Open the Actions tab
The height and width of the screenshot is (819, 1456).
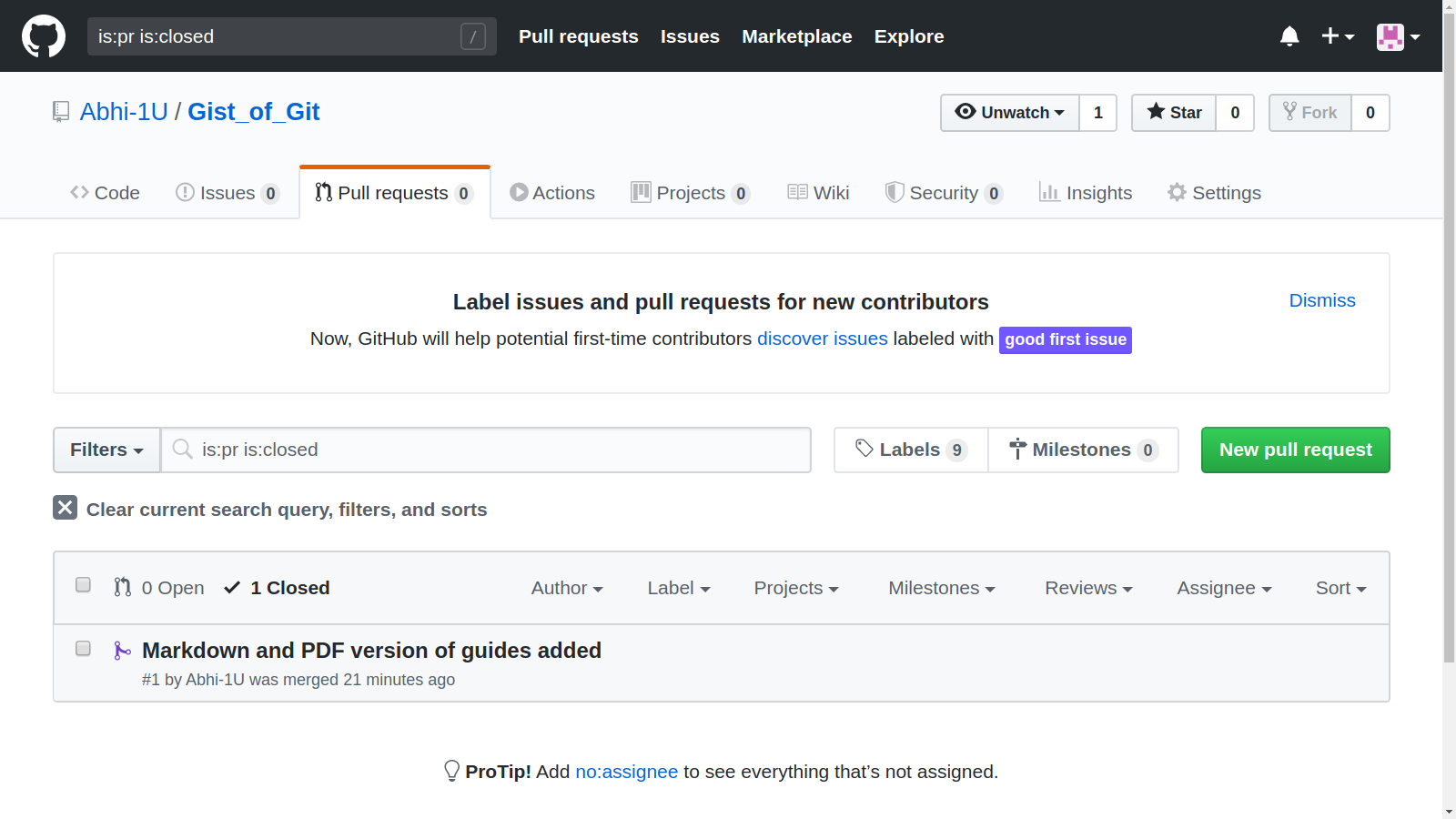coord(552,193)
